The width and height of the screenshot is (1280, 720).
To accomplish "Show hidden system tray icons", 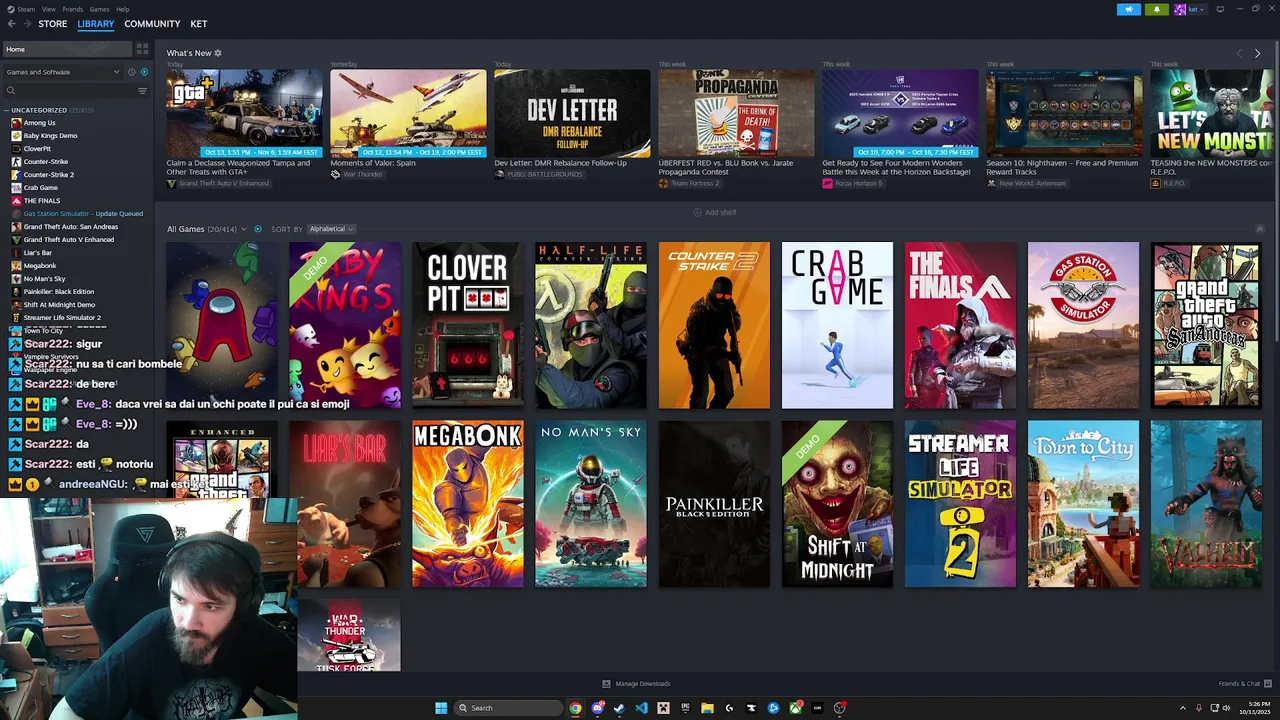I will pos(1183,708).
